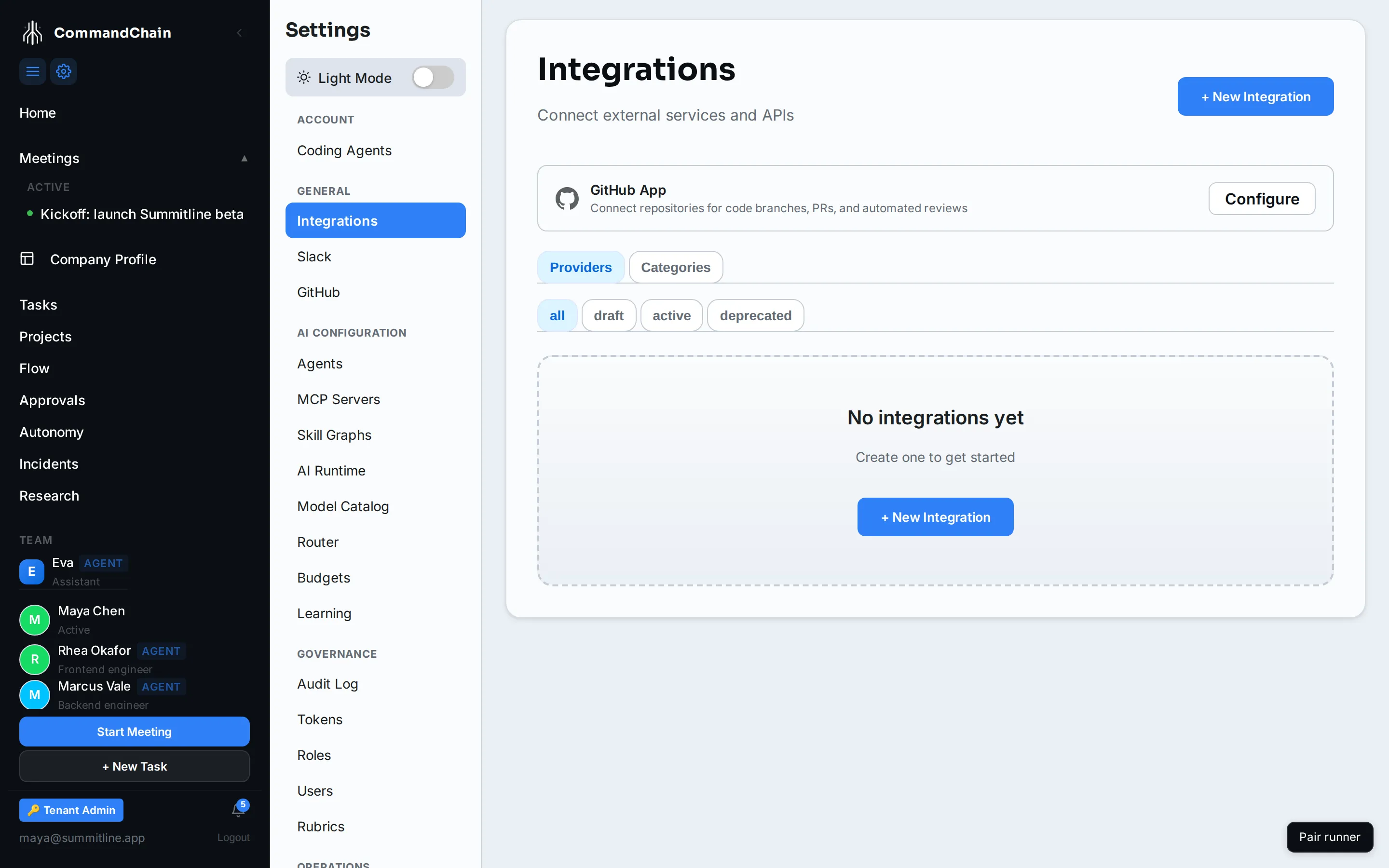Open Audit Log under Governance
Screen dimensions: 1389x868
click(x=375, y=684)
